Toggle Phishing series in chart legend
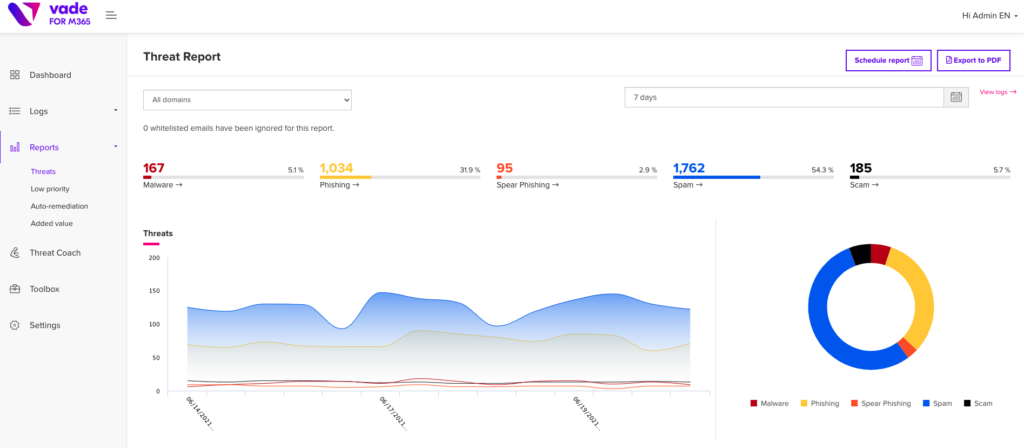The height and width of the screenshot is (448, 1024). tap(820, 404)
